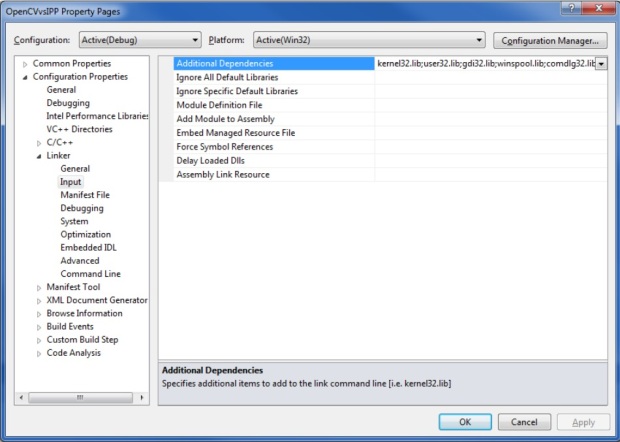620x442 pixels.
Task: Select Ignore All Default Libraries property
Action: (x=274, y=77)
